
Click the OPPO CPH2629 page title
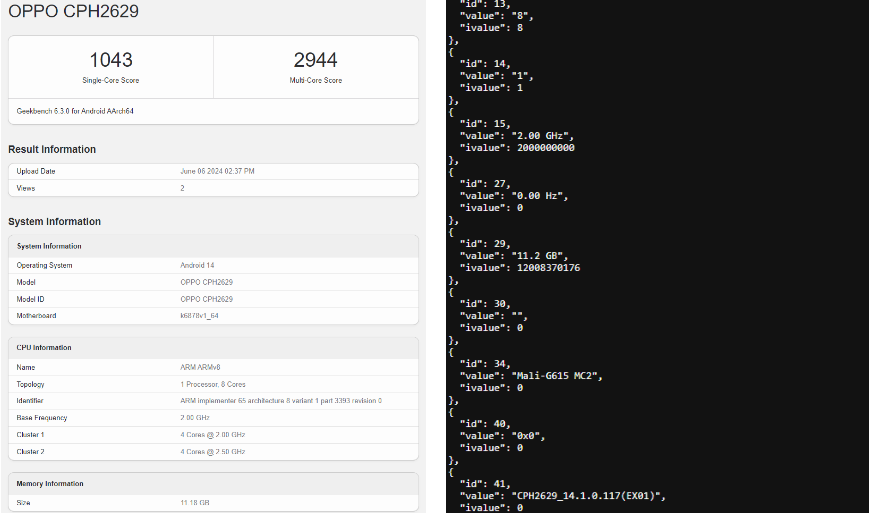(73, 11)
